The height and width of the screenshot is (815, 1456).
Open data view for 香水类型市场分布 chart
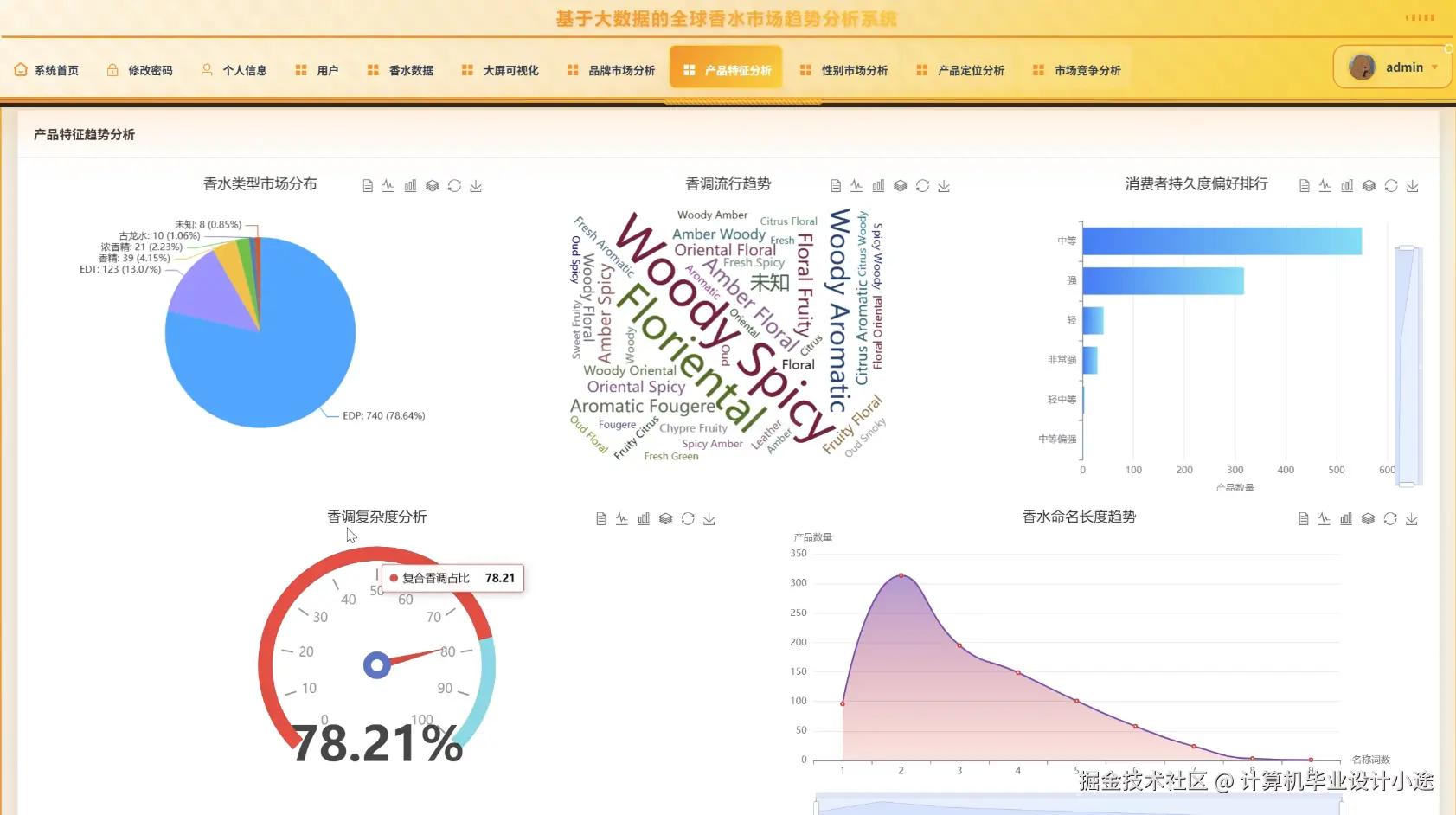point(367,184)
